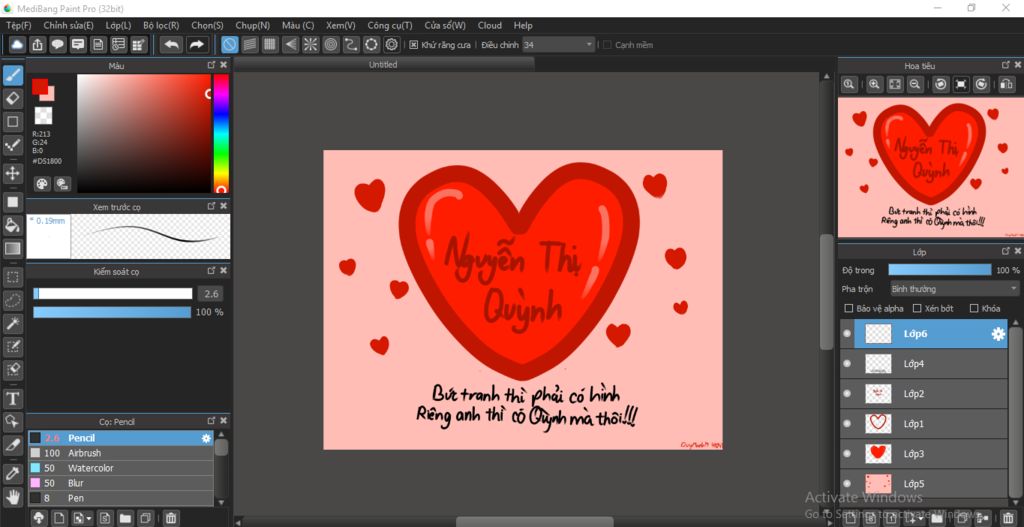Image resolution: width=1024 pixels, height=527 pixels.
Task: Enable the Khóa checkbox
Action: [974, 308]
